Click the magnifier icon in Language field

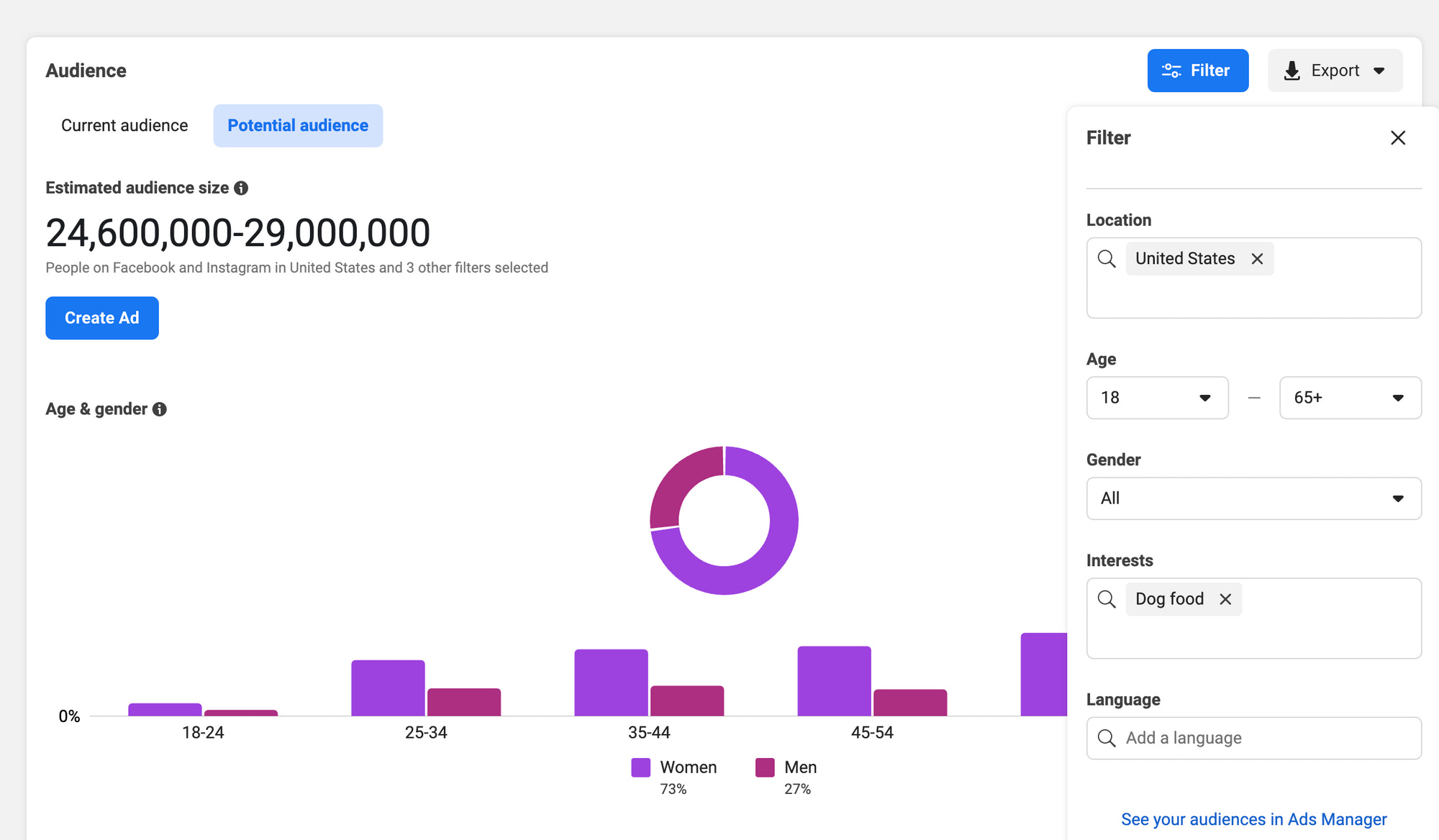[x=1107, y=738]
